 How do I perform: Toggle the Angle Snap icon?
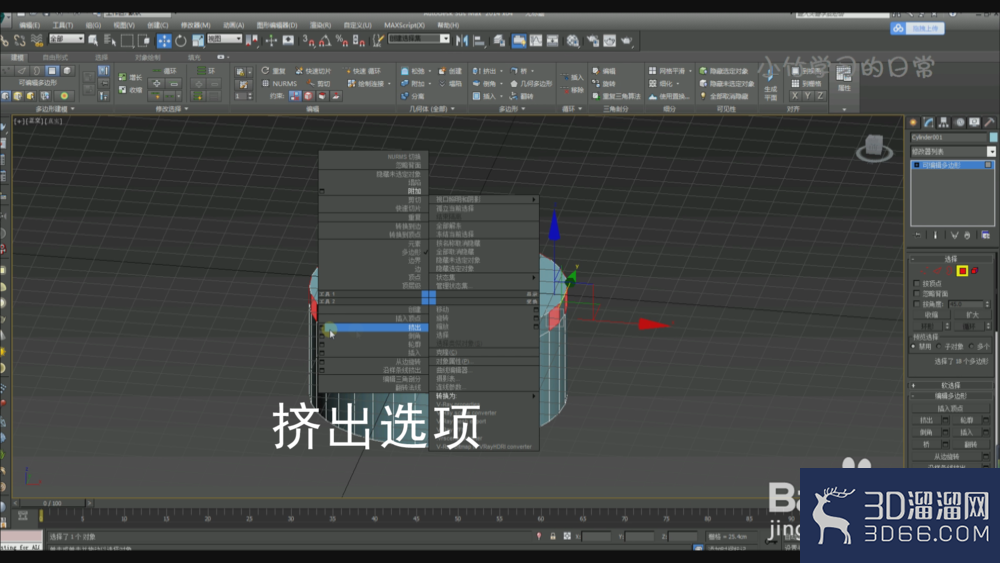325,41
